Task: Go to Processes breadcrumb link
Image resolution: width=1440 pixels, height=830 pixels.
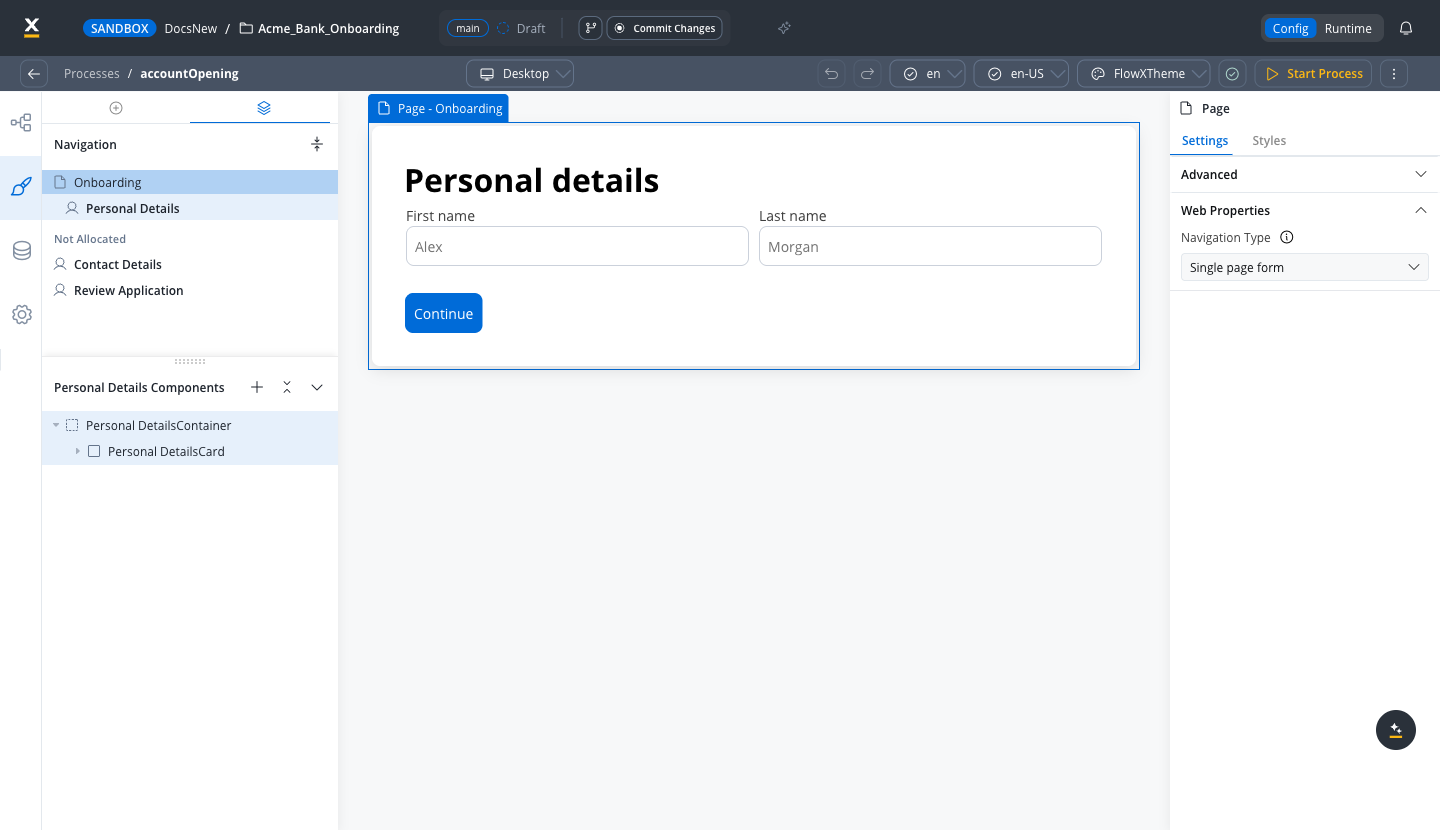Action: point(91,73)
